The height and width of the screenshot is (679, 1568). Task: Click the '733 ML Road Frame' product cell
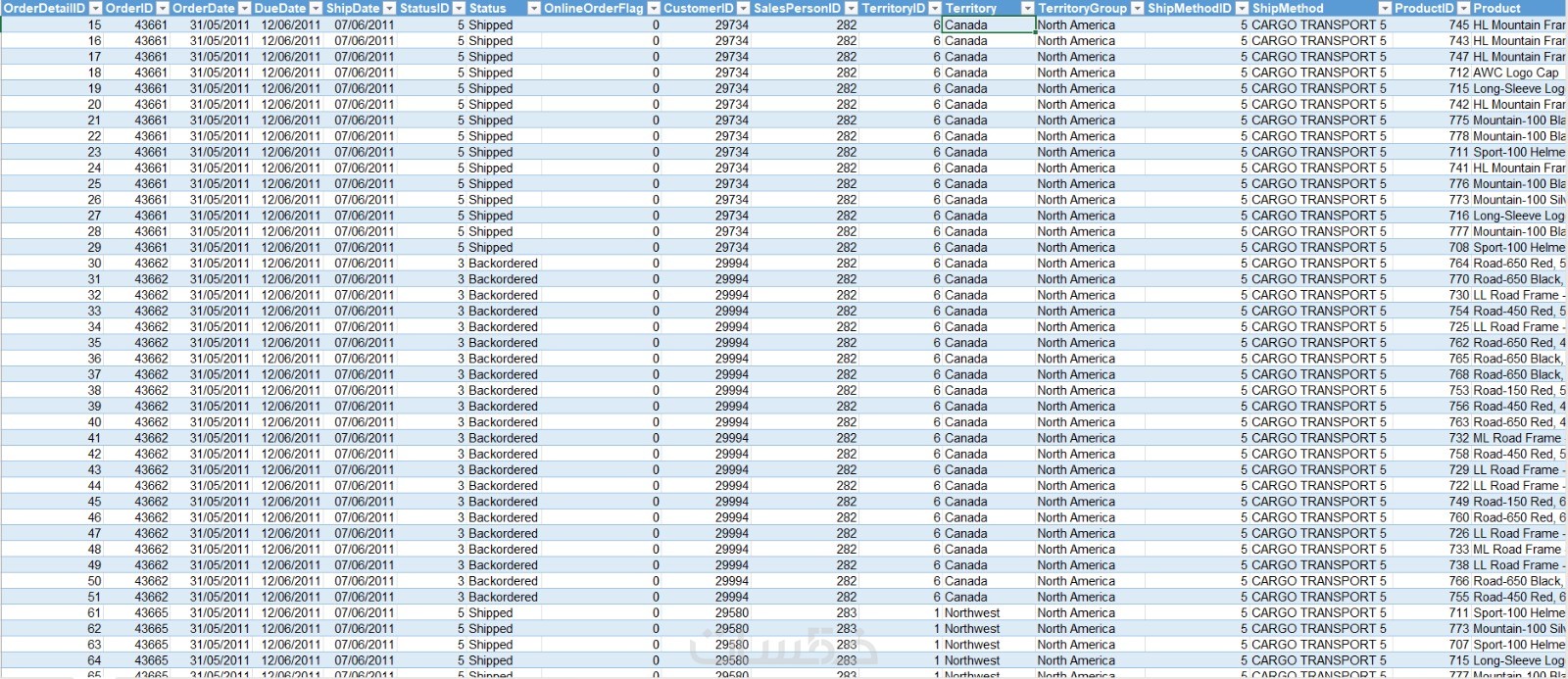[1504, 549]
